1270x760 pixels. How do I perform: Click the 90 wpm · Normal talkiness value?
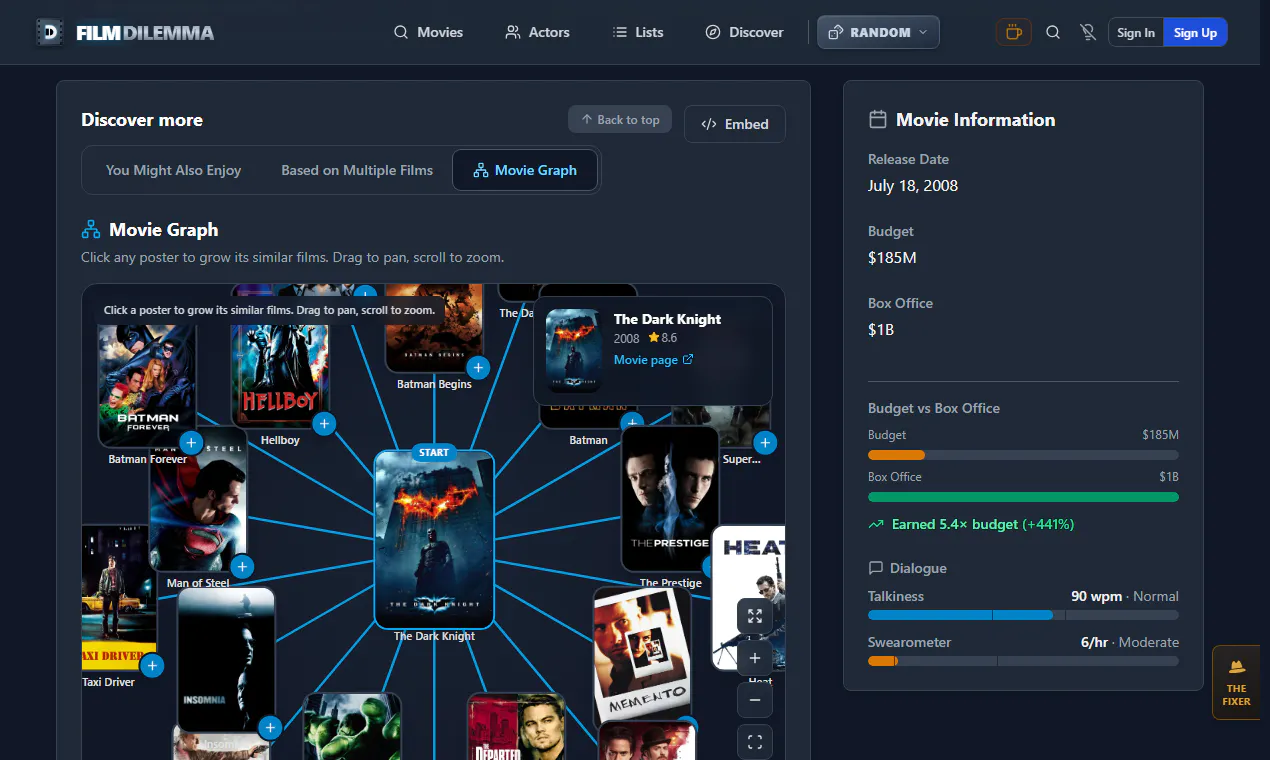tap(1125, 596)
